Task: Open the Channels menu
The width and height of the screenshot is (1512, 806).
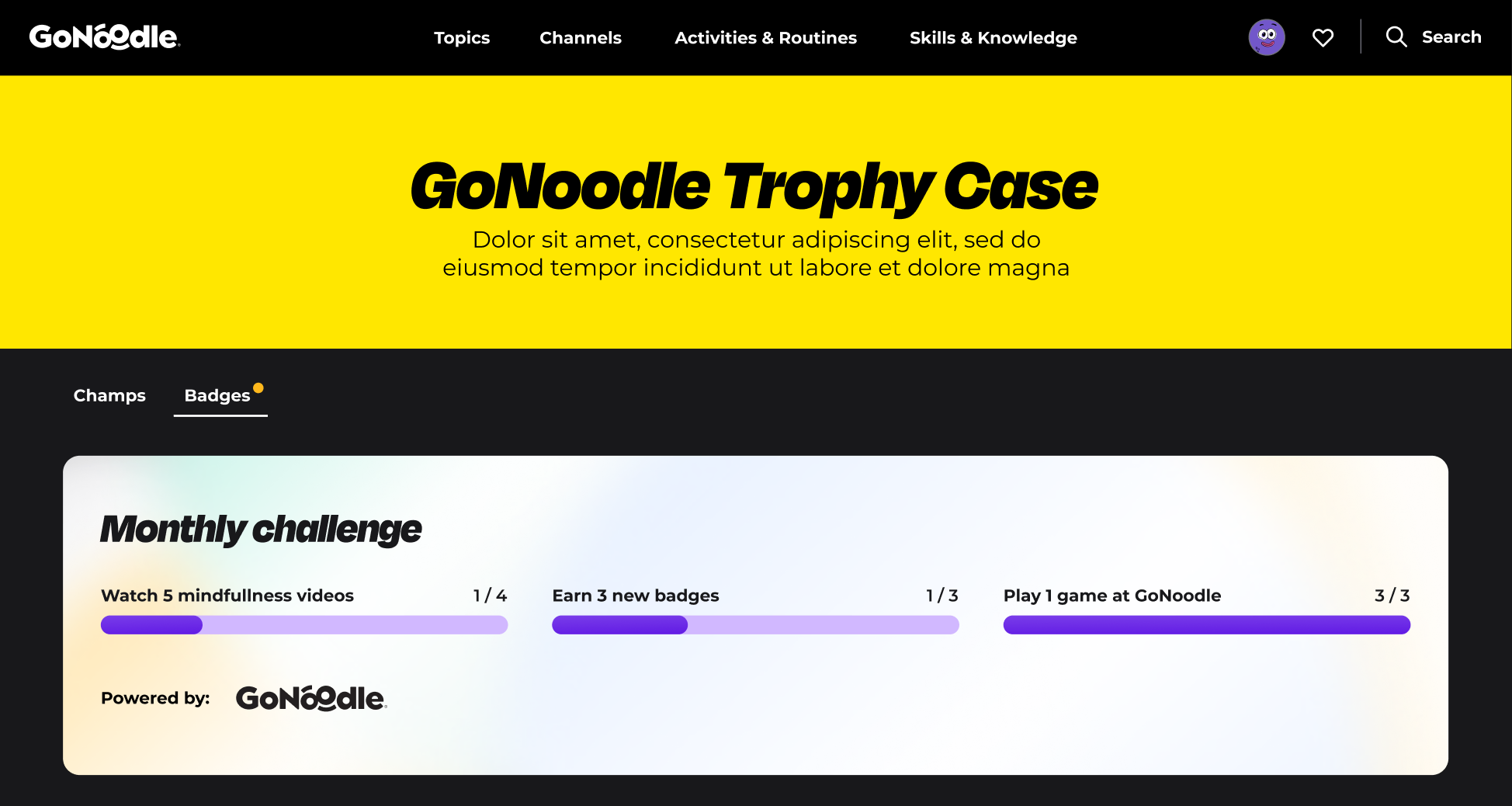Action: [x=581, y=38]
